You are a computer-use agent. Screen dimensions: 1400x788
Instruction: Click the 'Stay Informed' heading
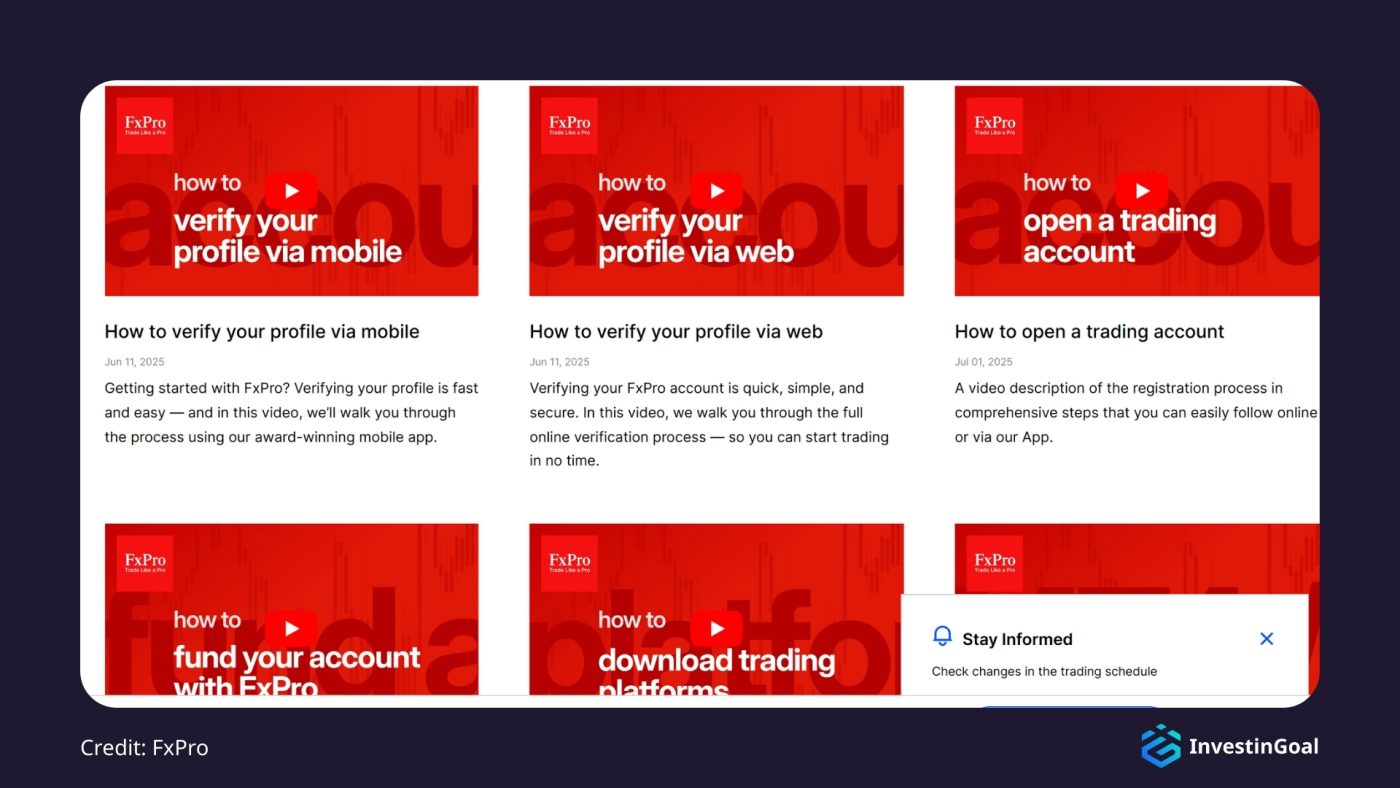coord(1017,639)
